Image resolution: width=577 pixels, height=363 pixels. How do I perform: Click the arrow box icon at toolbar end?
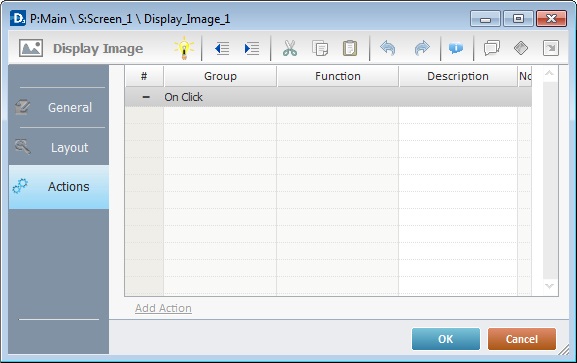551,48
